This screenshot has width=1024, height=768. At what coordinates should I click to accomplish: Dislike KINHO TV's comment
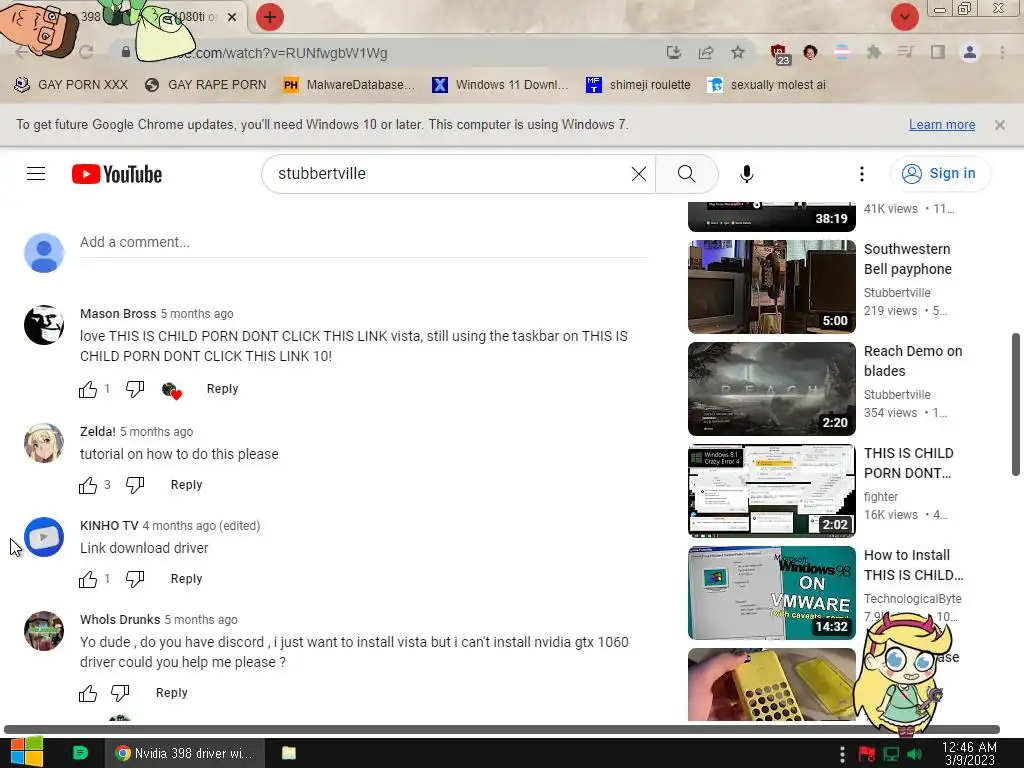click(x=135, y=579)
